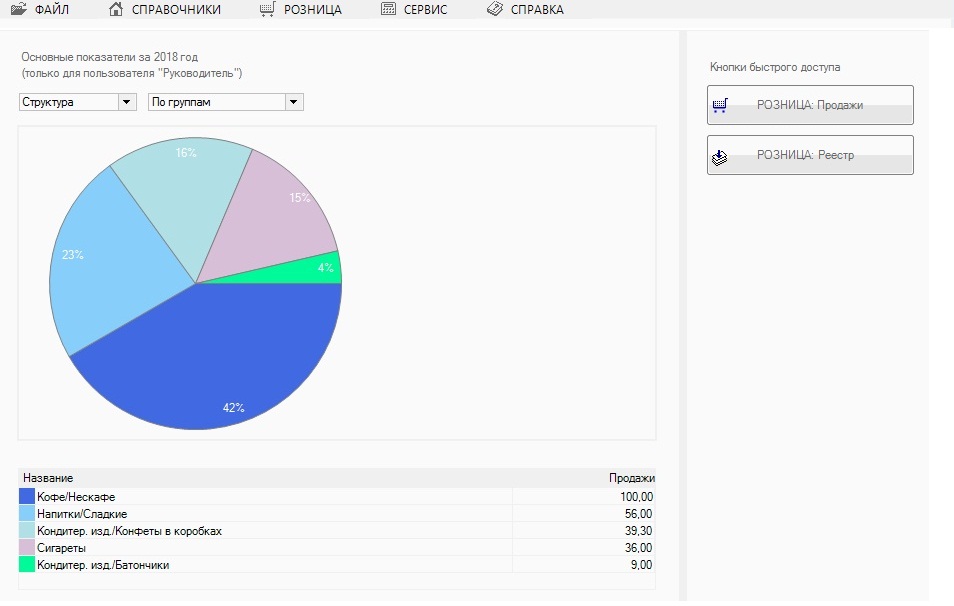Expand the По группам dropdown arrow
954x606 pixels.
294,102
